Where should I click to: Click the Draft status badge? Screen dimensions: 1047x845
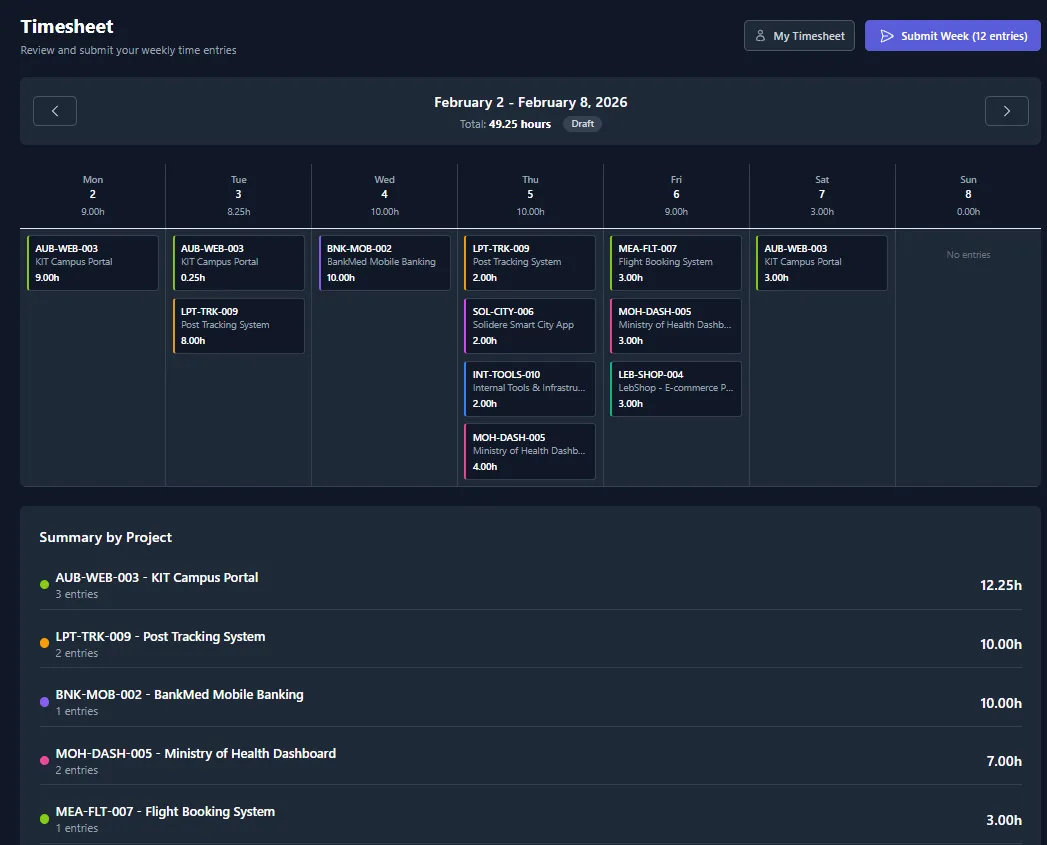pyautogui.click(x=581, y=124)
